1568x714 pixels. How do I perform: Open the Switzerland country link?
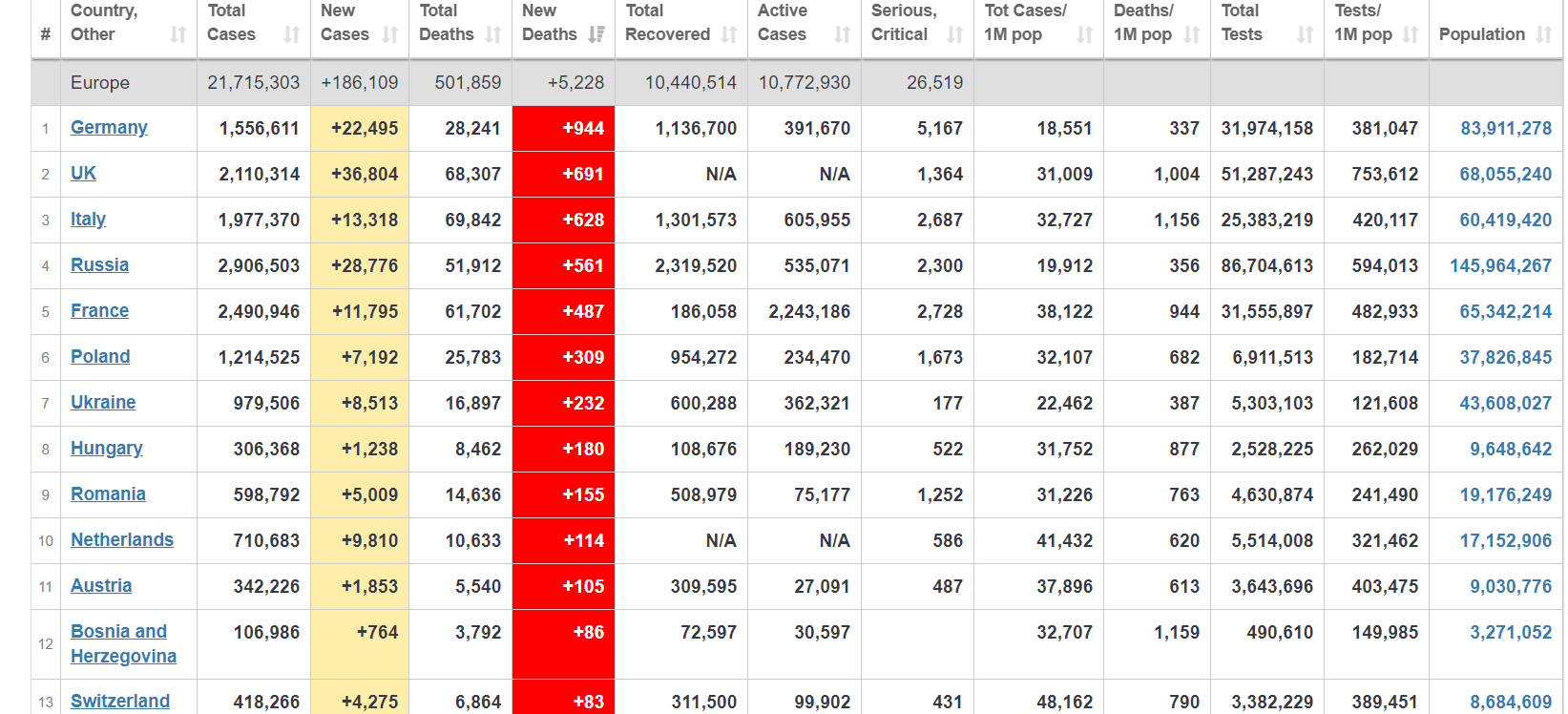tap(120, 702)
